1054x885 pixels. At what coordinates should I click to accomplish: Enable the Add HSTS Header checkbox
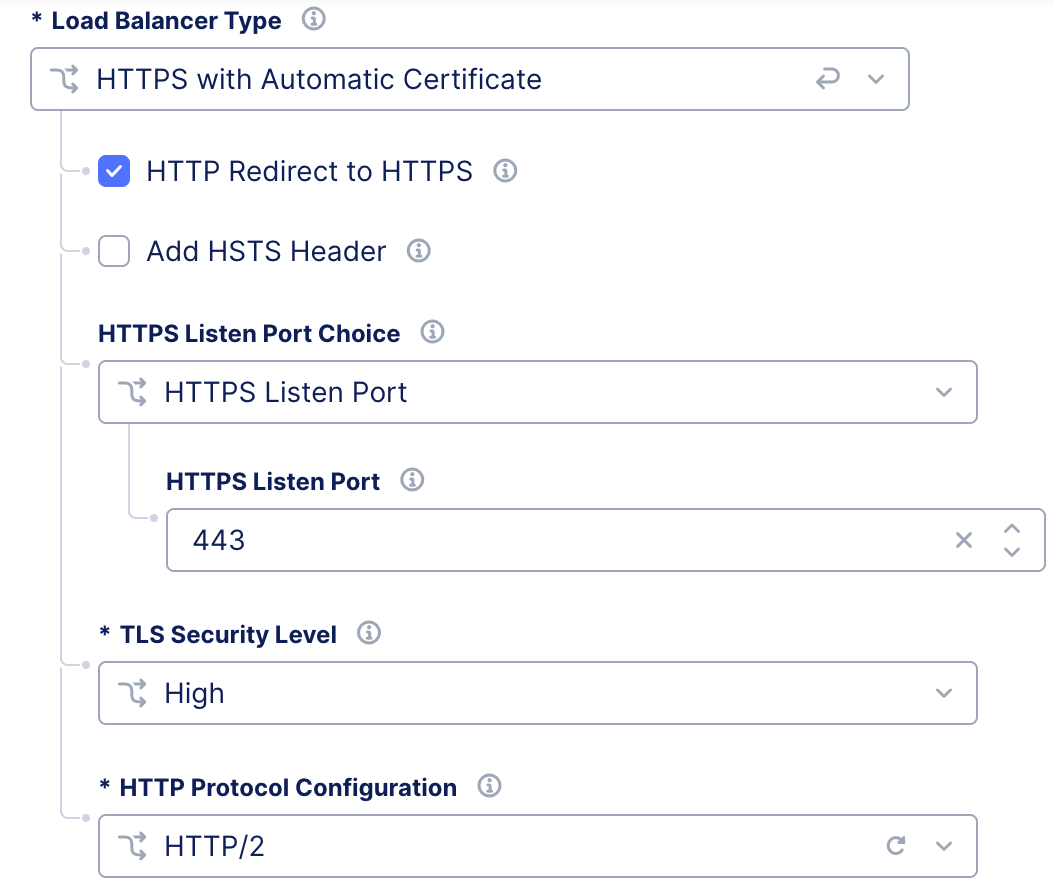113,251
